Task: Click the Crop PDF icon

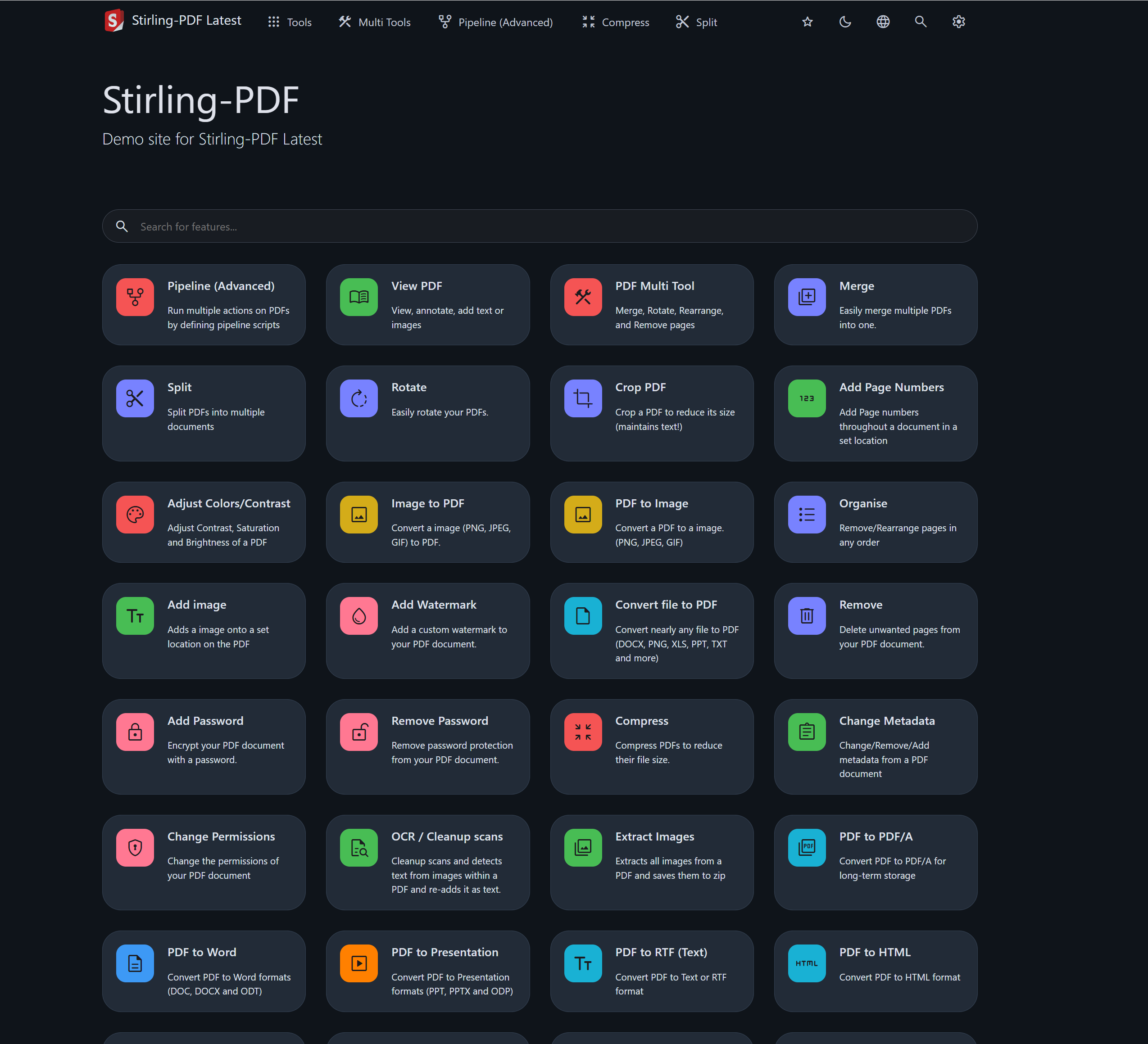Action: tap(582, 398)
